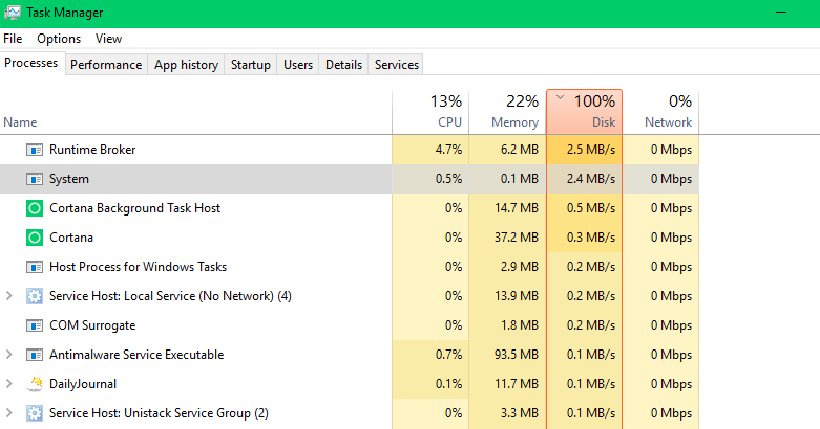Select the System process row
Screen dimensions: 820x429
pos(349,179)
